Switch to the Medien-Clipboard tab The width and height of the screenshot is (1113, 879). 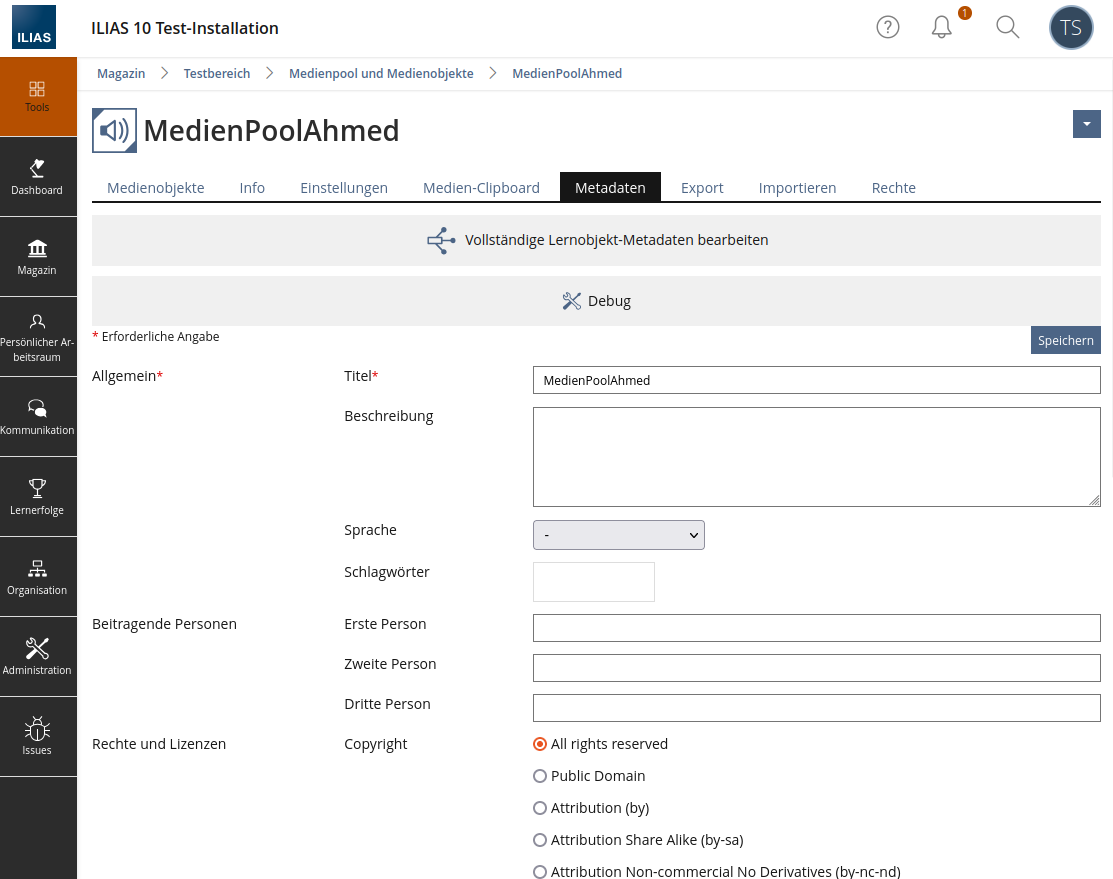(481, 188)
